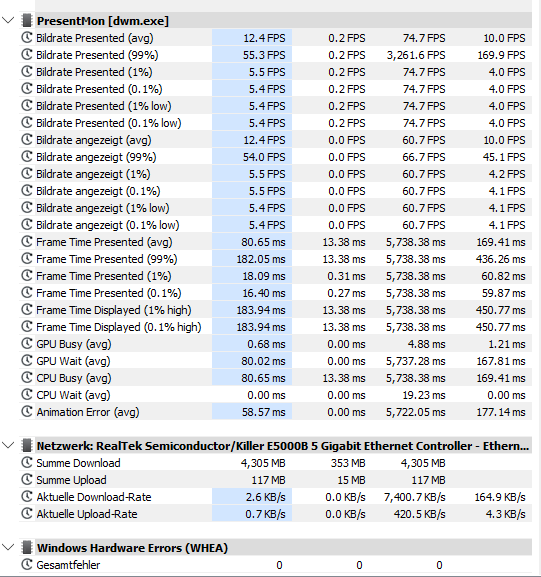Click the clock icon beside CPU Wait (avg)
The image size is (541, 577).
[27, 394]
